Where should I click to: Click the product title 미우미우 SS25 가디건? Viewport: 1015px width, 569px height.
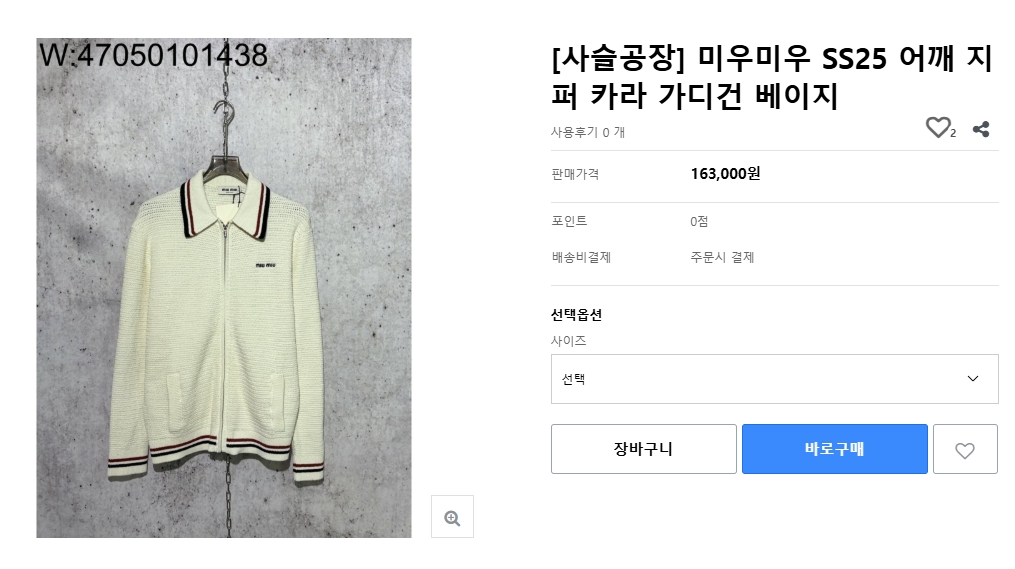tap(770, 78)
